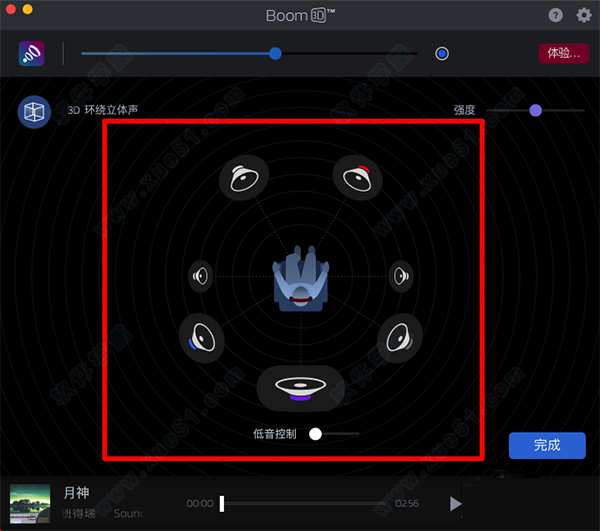The width and height of the screenshot is (600, 531).
Task: Click the small left side speaker
Action: coord(201,275)
